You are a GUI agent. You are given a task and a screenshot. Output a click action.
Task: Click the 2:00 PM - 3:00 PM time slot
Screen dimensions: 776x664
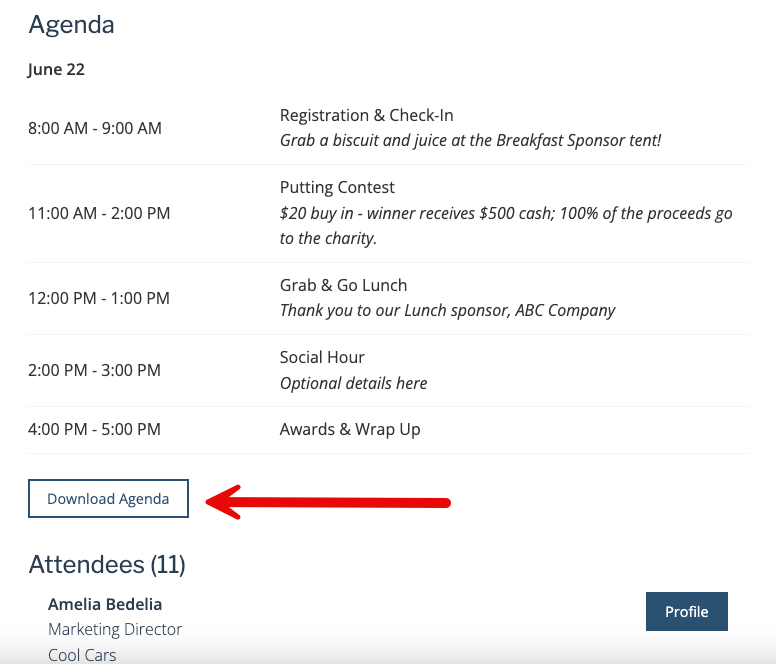[x=94, y=370]
